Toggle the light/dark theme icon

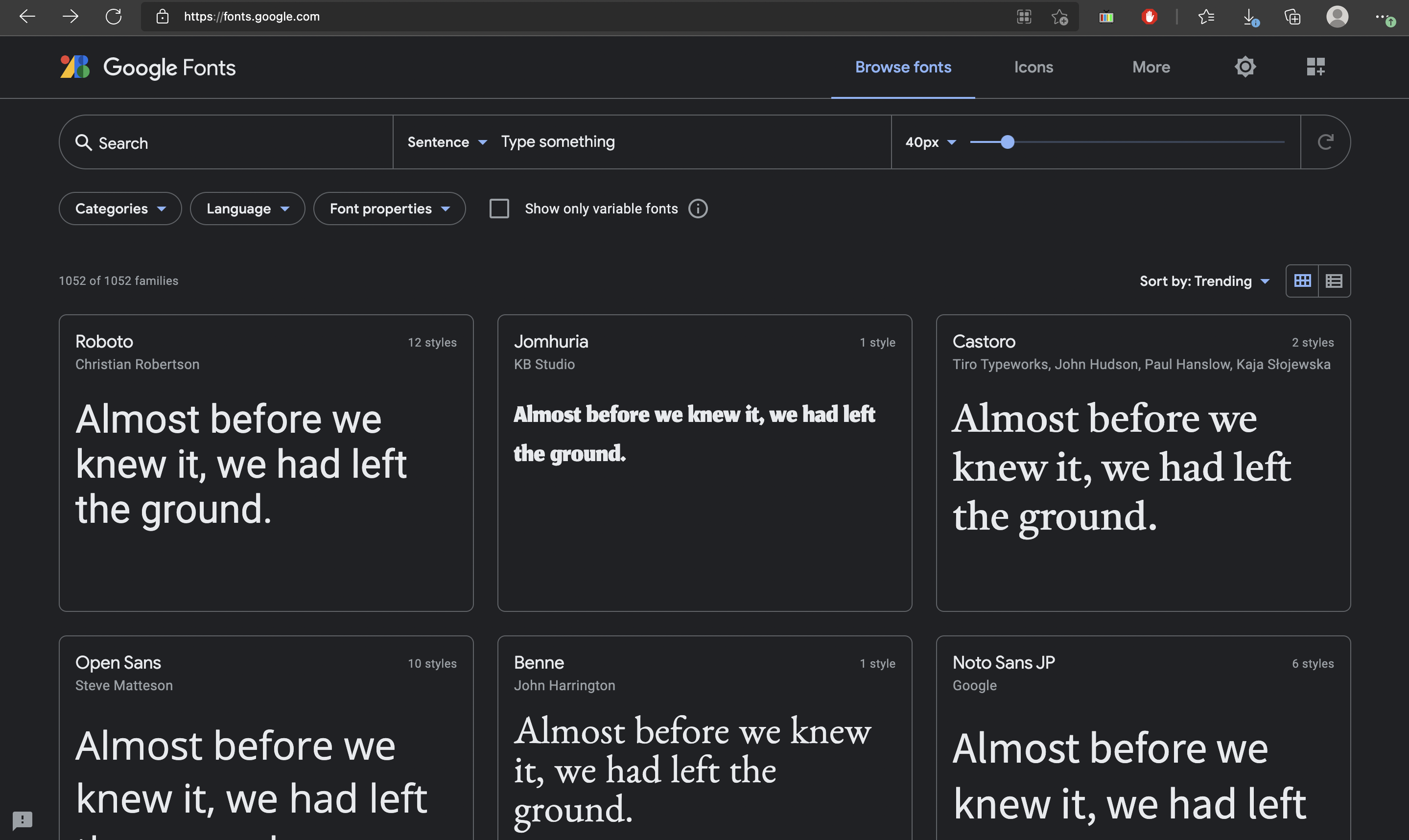(1245, 67)
